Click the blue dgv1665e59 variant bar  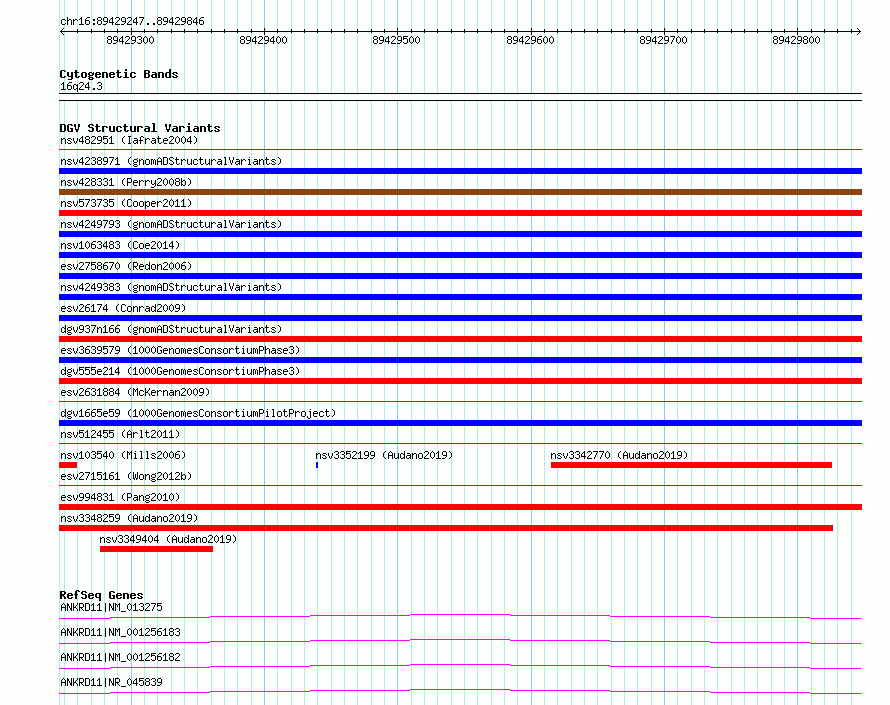pos(460,423)
